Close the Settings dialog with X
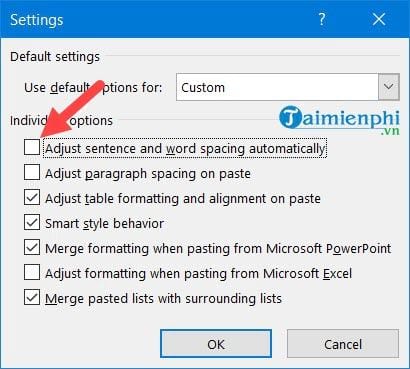Screen dimensions: 410x369 (379, 19)
